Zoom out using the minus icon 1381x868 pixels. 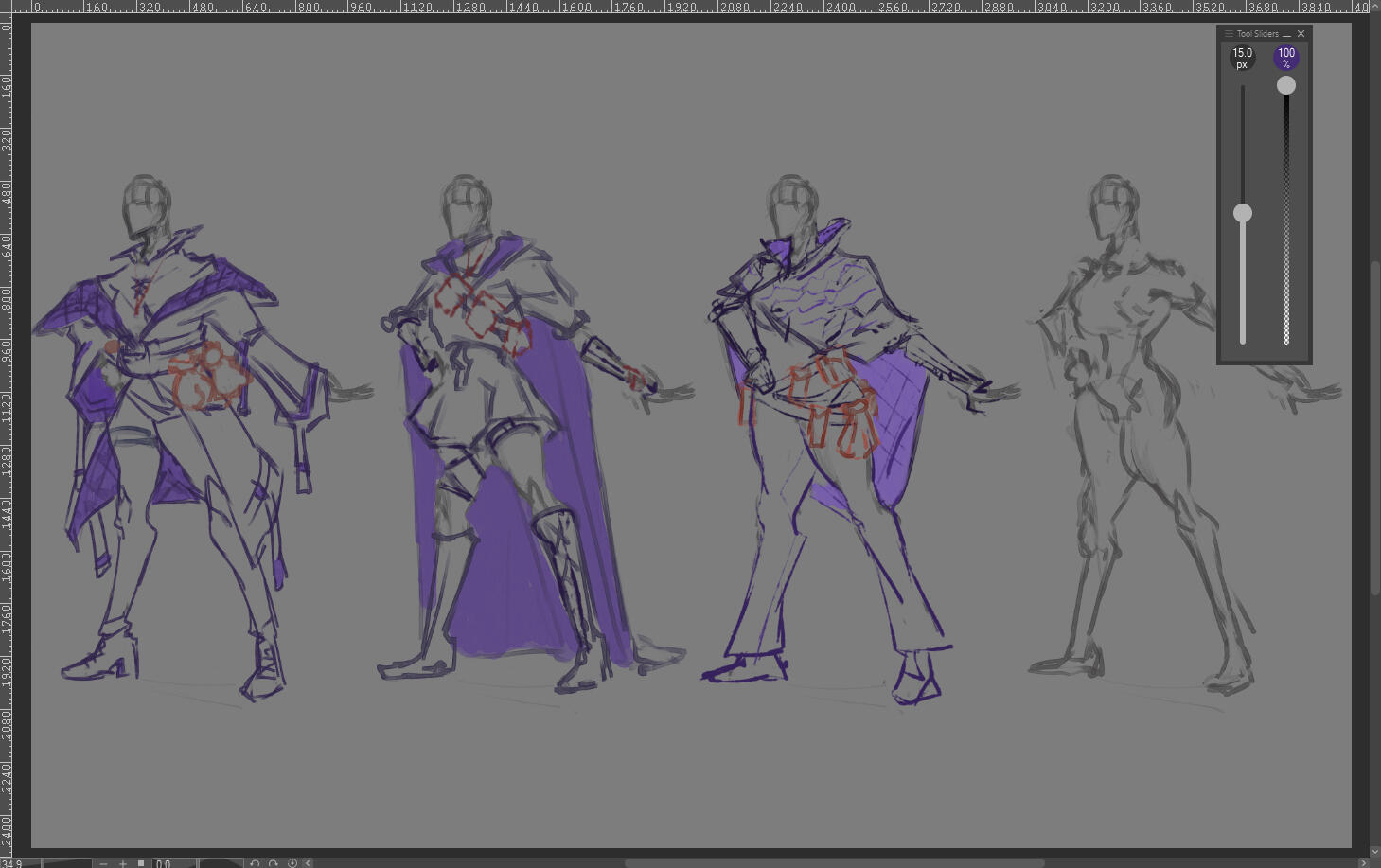pos(103,862)
